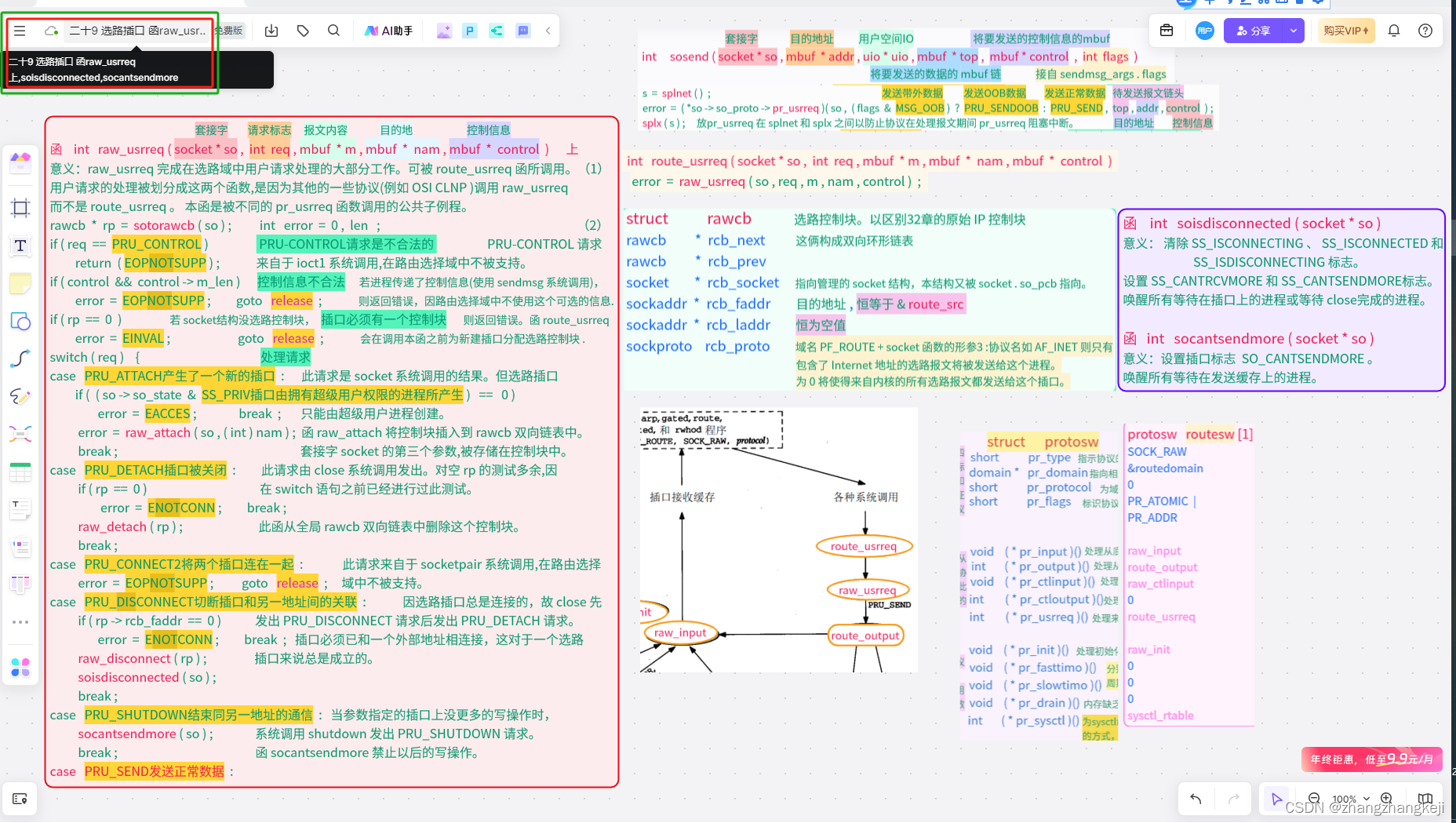The width and height of the screenshot is (1456, 823).
Task: Select the pointer cursor tool
Action: [1277, 799]
